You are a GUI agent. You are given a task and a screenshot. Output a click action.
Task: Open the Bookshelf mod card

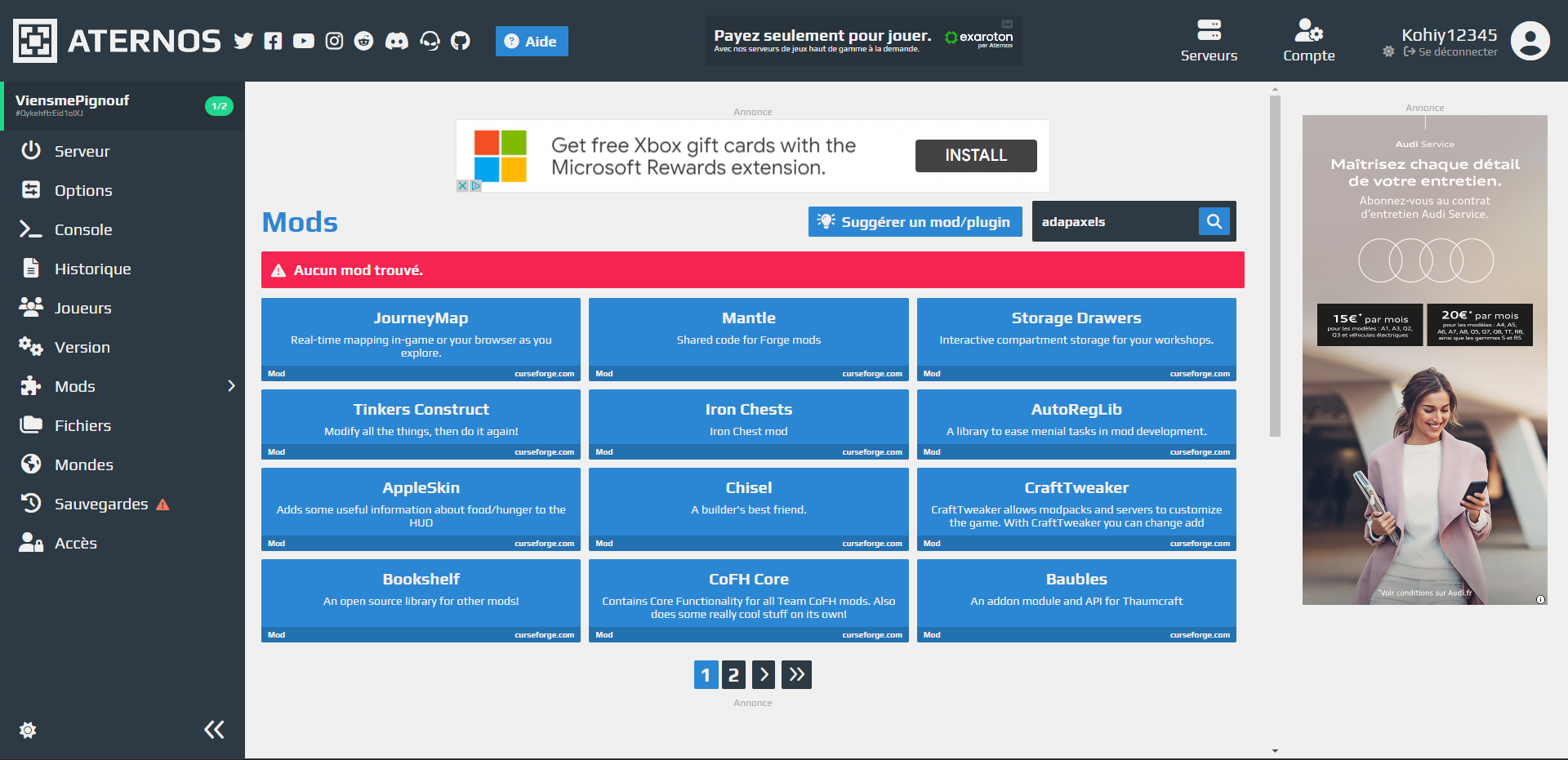421,600
